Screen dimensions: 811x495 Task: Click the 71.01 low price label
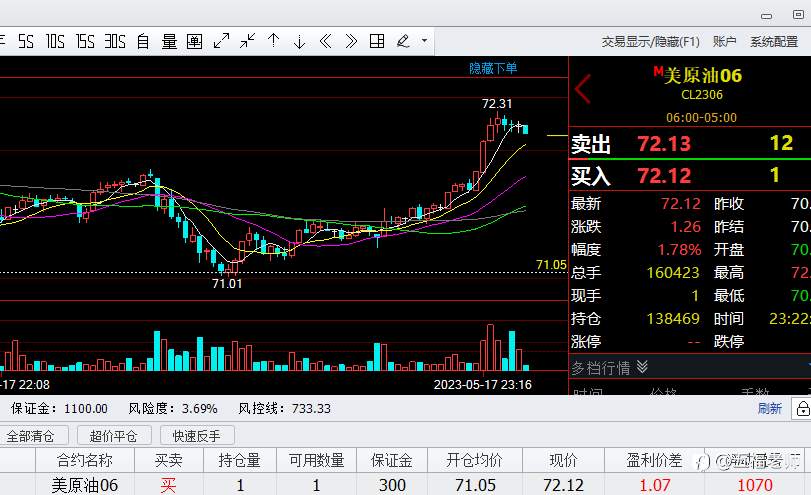227,283
